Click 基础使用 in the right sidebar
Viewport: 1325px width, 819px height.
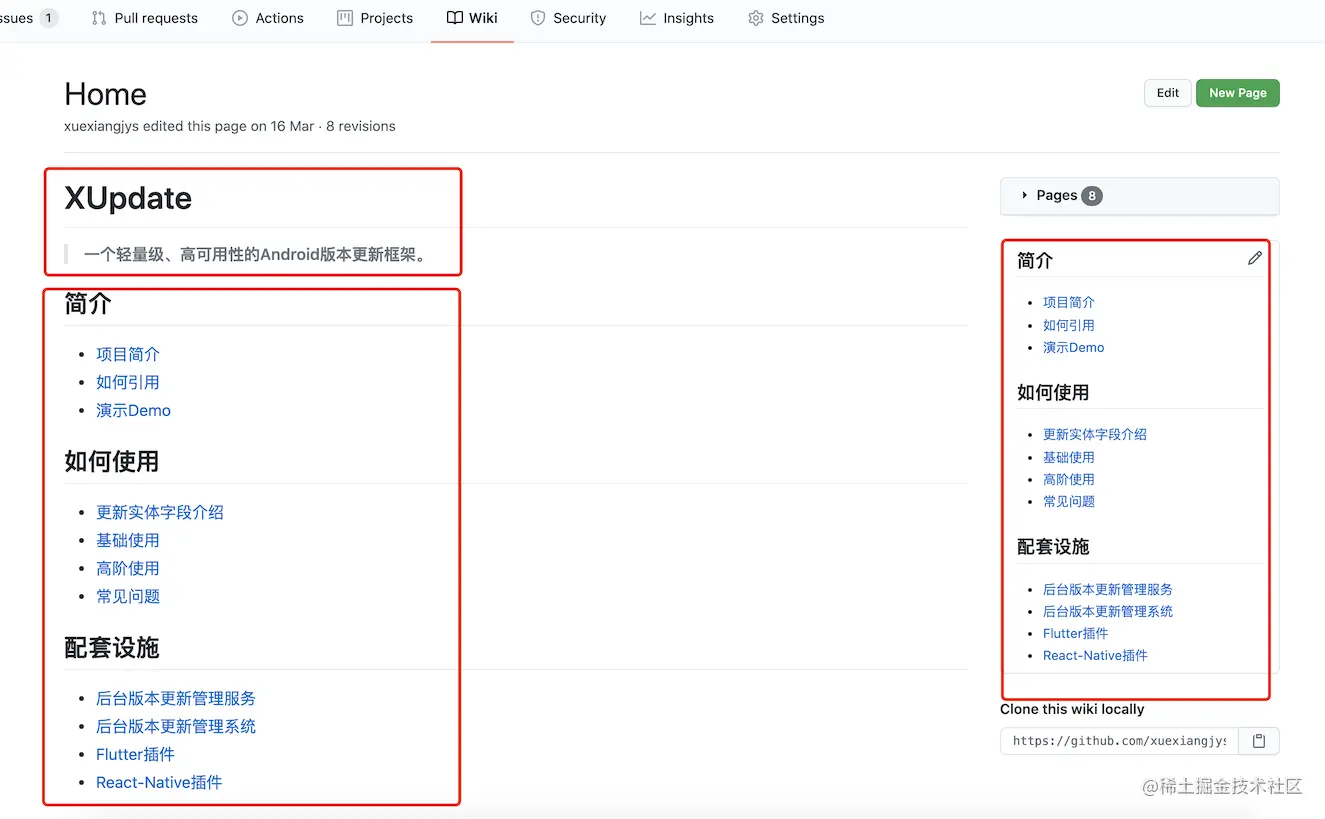tap(1069, 457)
